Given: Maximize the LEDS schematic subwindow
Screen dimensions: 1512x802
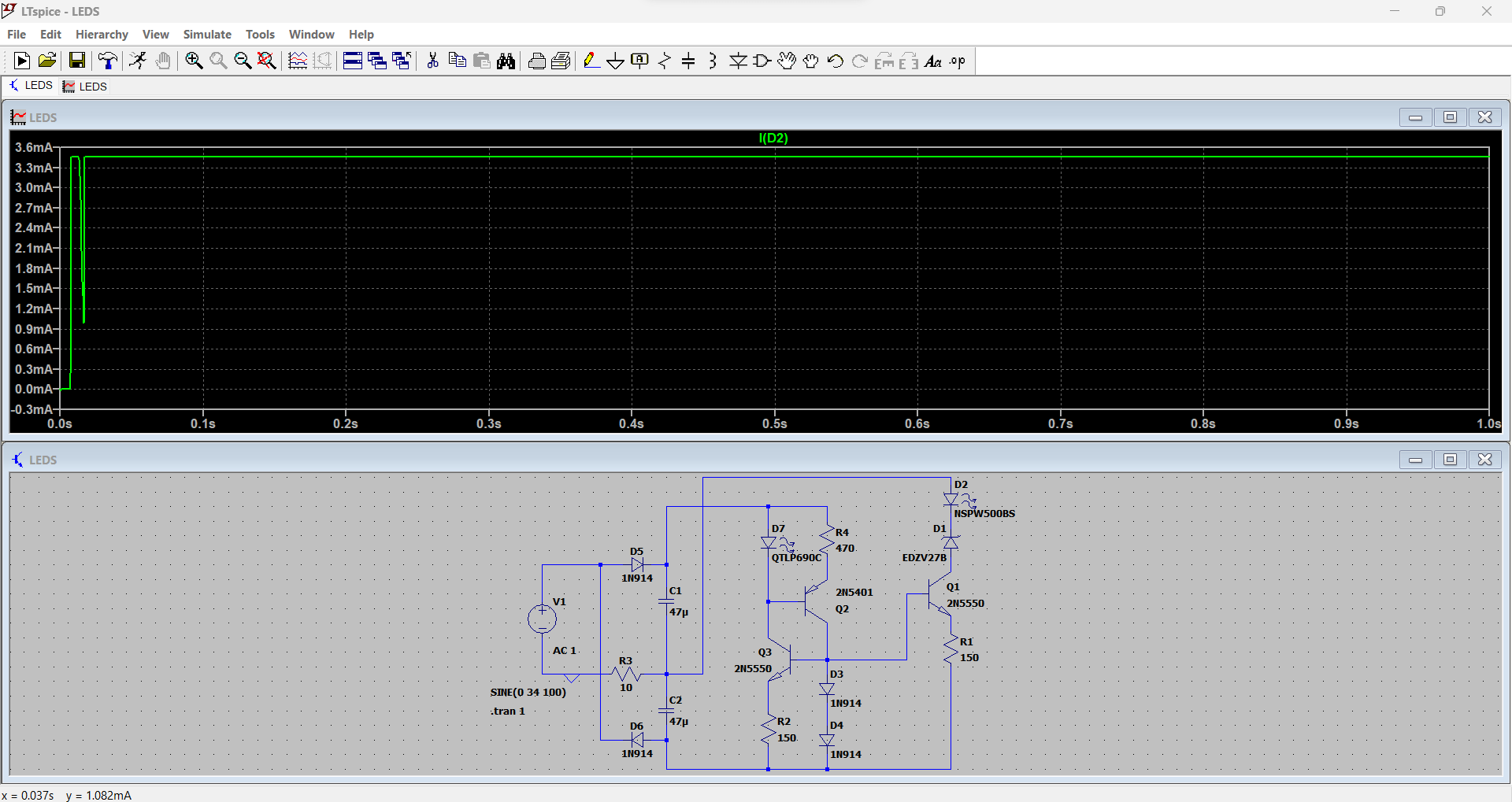Looking at the screenshot, I should point(1450,460).
